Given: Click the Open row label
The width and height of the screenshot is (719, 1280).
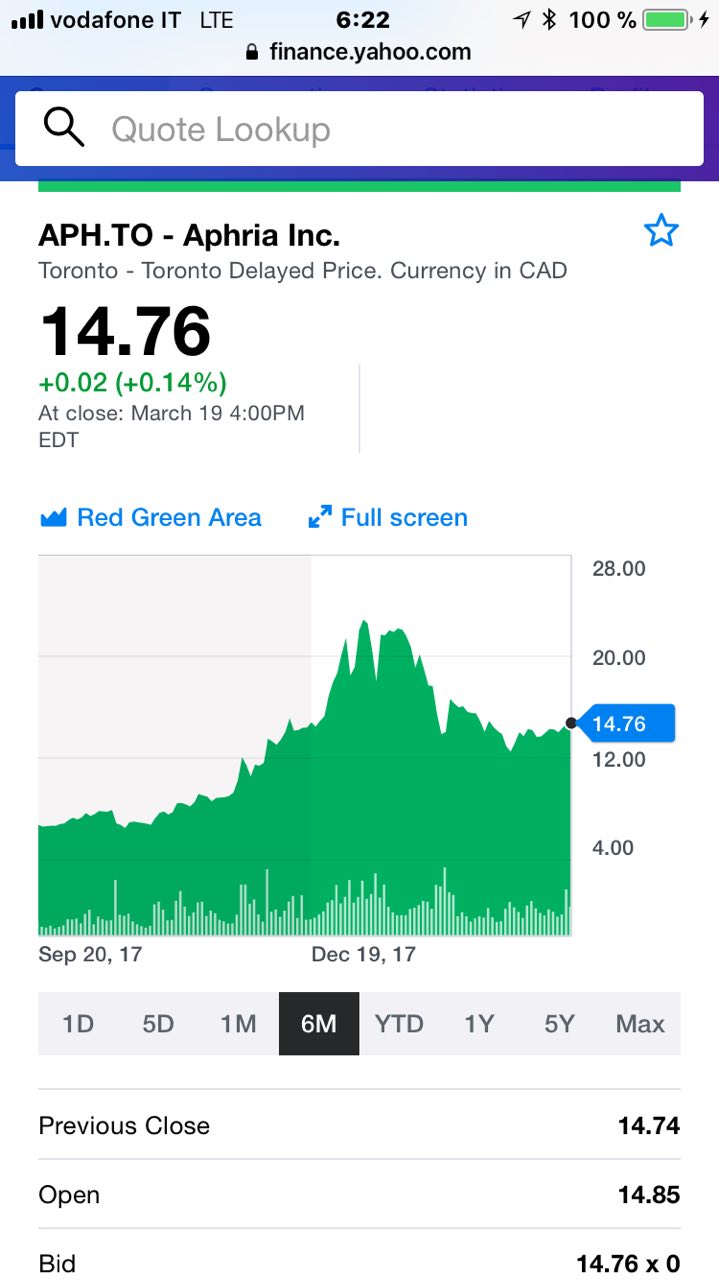Looking at the screenshot, I should 69,1195.
